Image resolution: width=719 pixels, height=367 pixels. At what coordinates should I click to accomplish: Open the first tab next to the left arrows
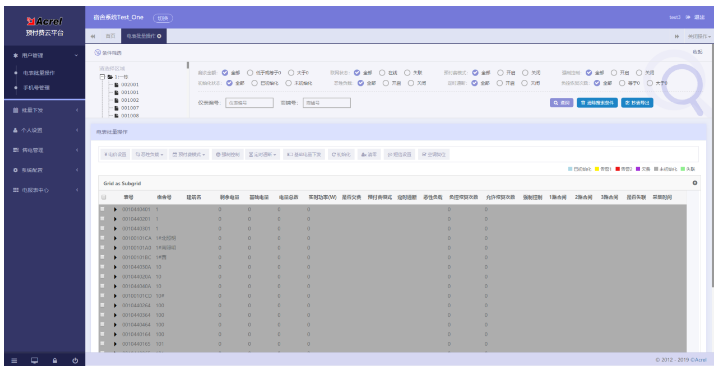point(111,36)
